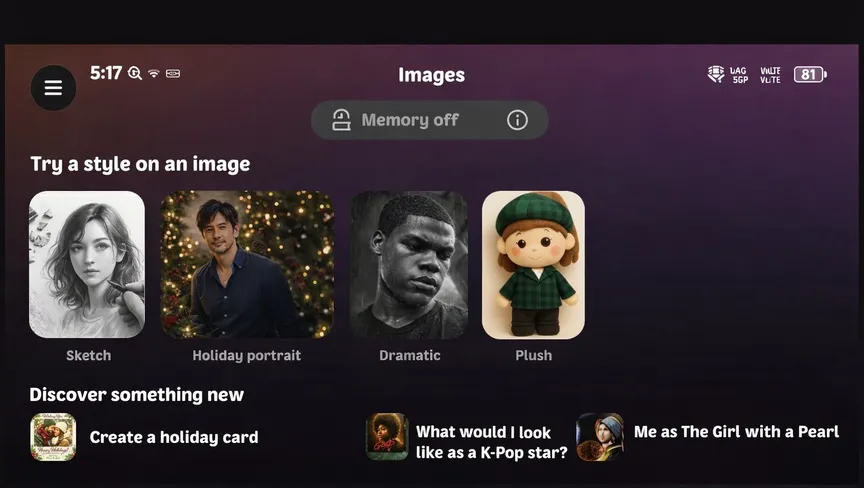Screen dimensions: 864x488
Task: Open Me as The Girl with a Pearl
Action: [736, 432]
